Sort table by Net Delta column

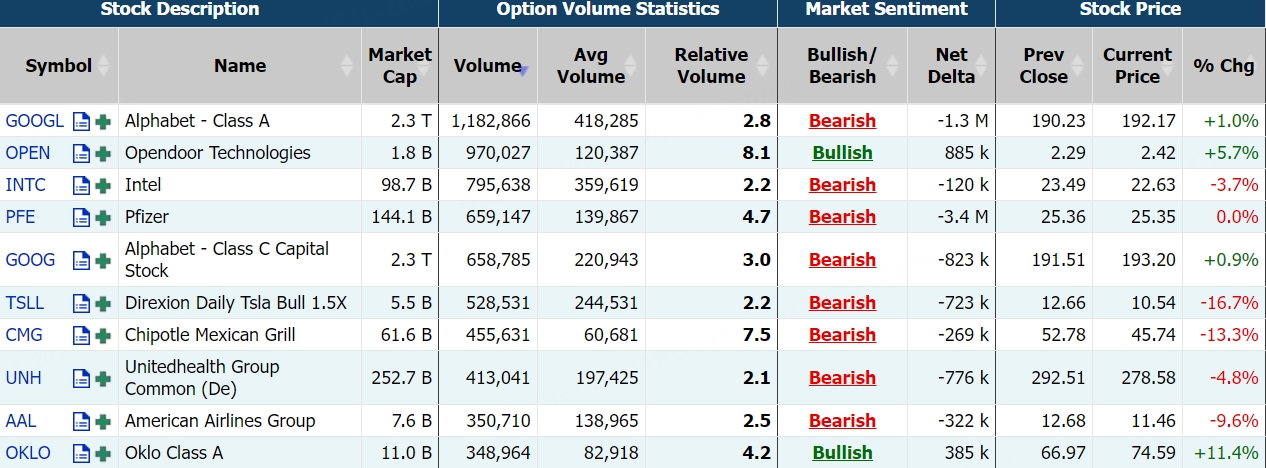951,66
